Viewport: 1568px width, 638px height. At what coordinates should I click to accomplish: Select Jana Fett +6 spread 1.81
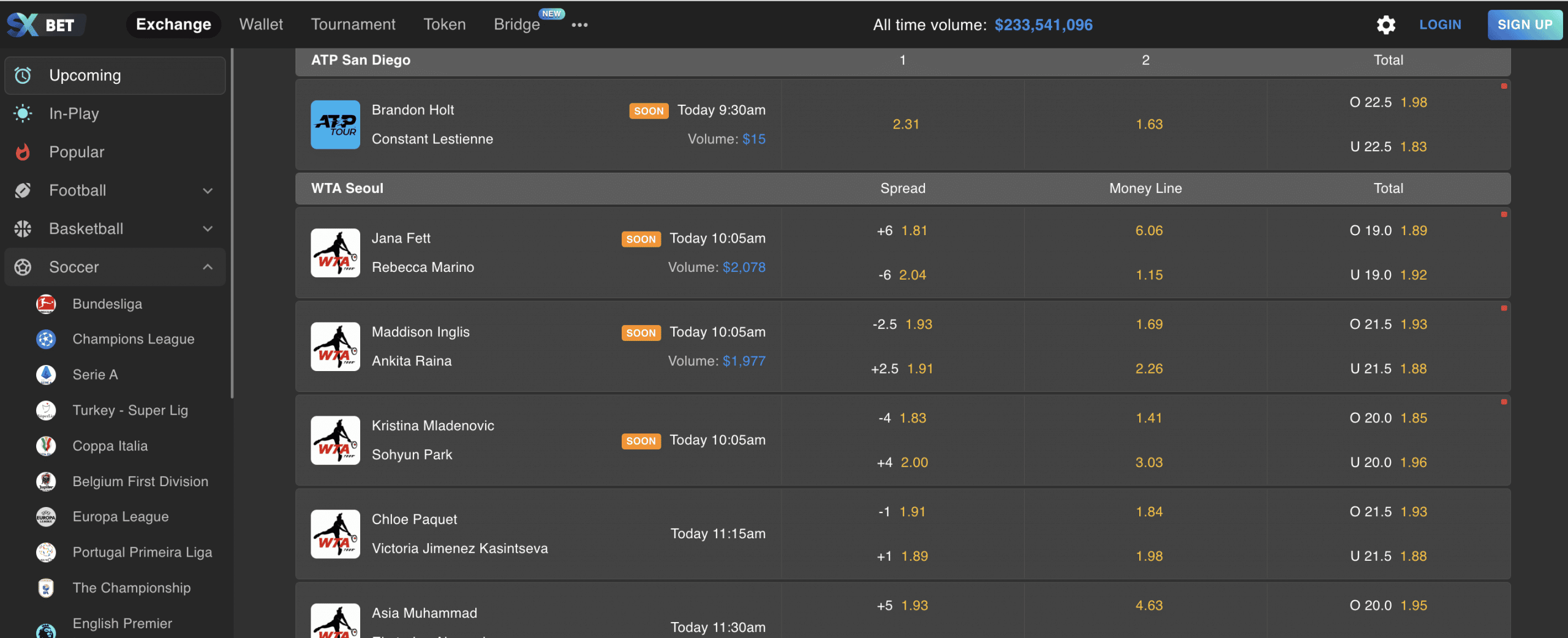902,231
